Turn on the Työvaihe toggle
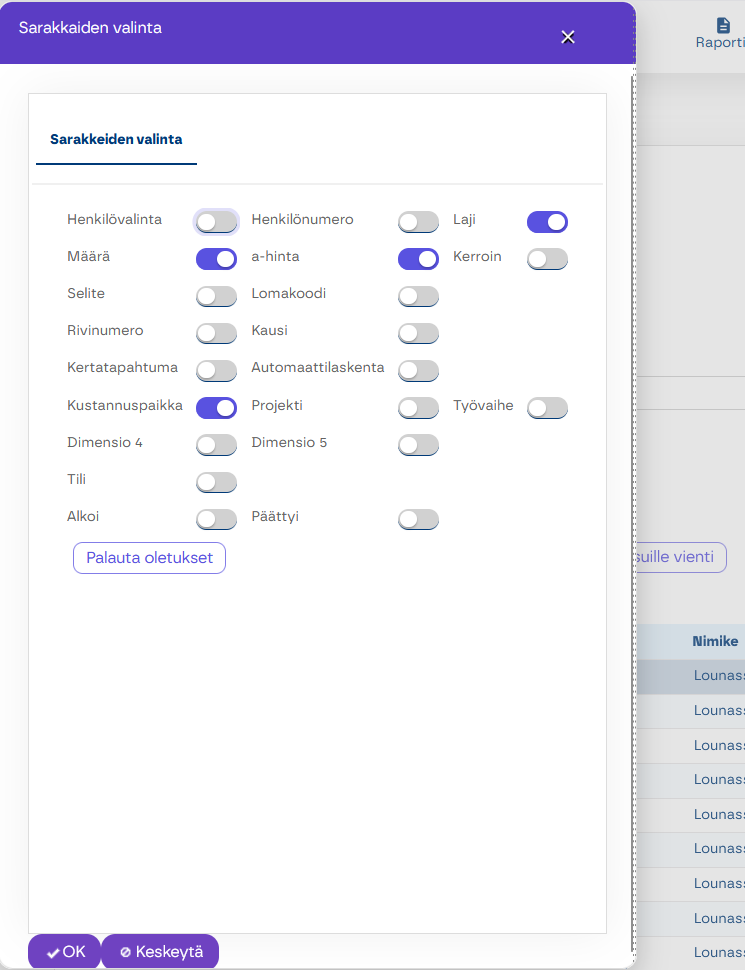The image size is (745, 970). [547, 407]
